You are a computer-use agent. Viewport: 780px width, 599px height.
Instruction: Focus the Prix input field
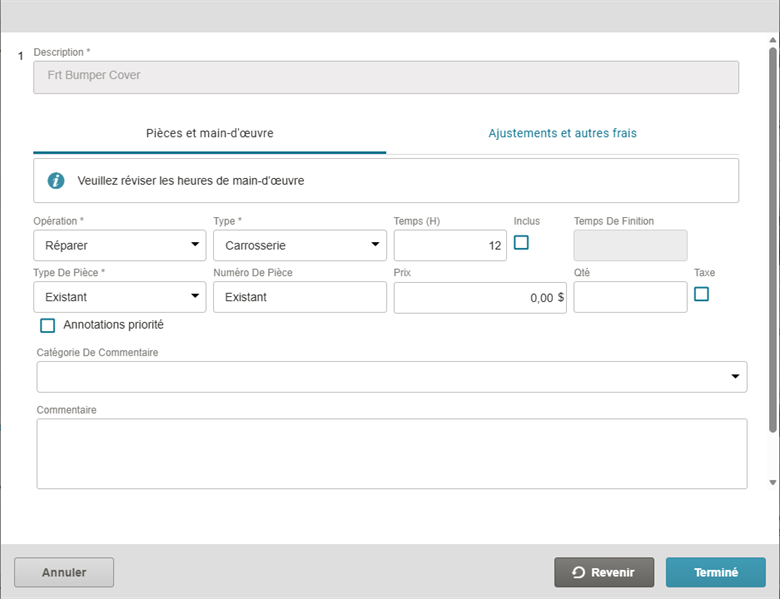pos(479,297)
